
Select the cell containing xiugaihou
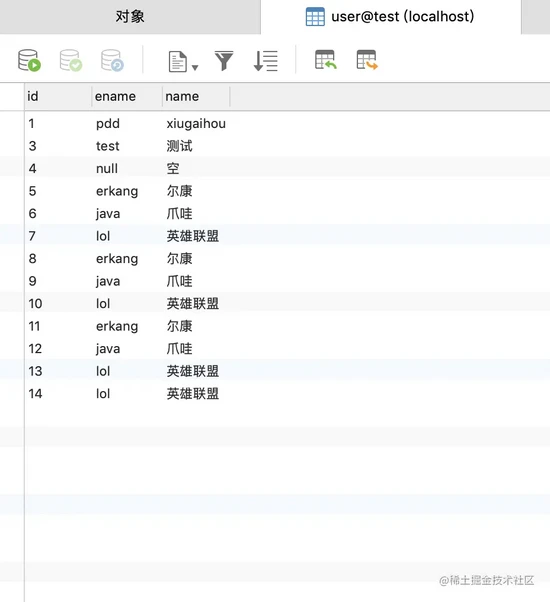pos(196,124)
